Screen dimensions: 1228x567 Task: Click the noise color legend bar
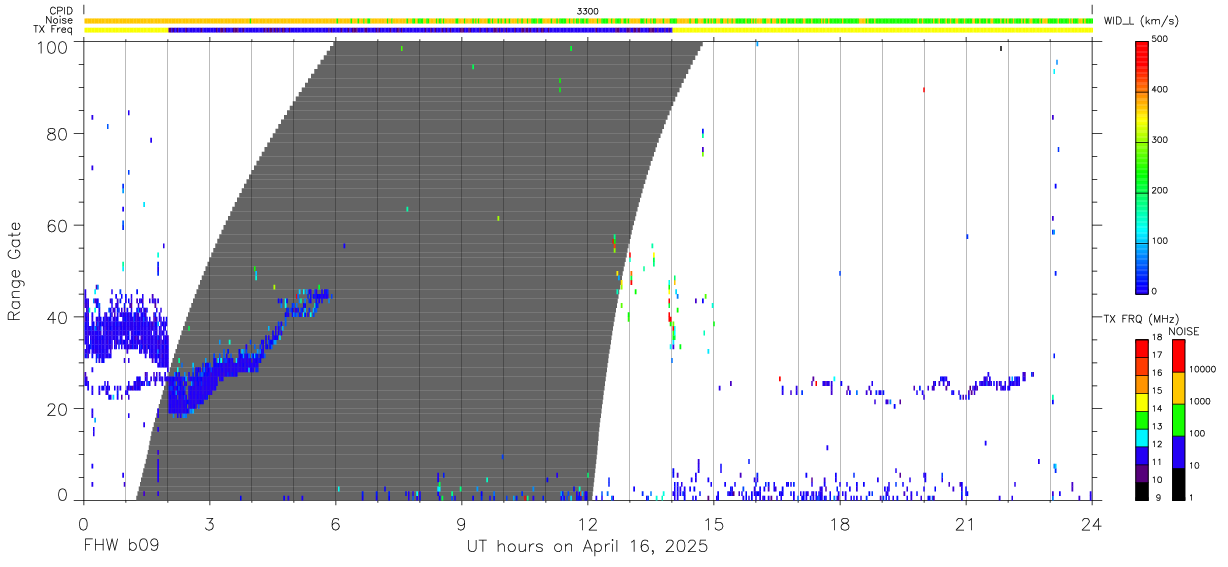click(x=1178, y=419)
